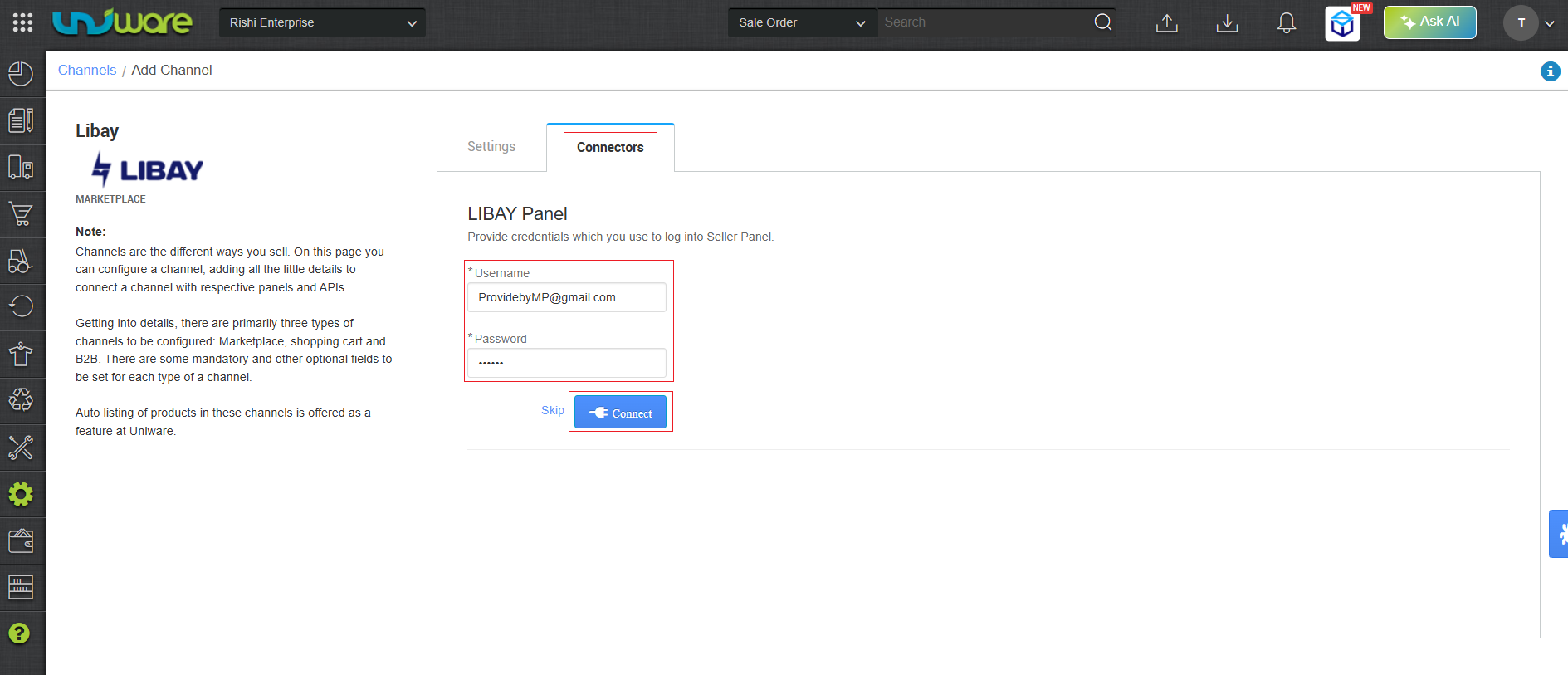Open the barcode shelf sidebar icon
1568x675 pixels.
tap(21, 587)
